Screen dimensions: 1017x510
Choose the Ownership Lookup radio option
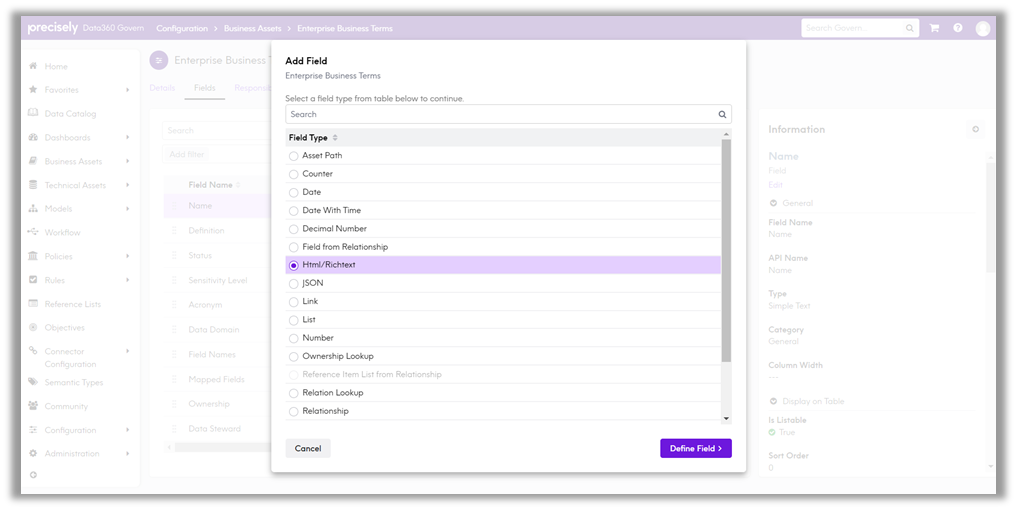293,357
